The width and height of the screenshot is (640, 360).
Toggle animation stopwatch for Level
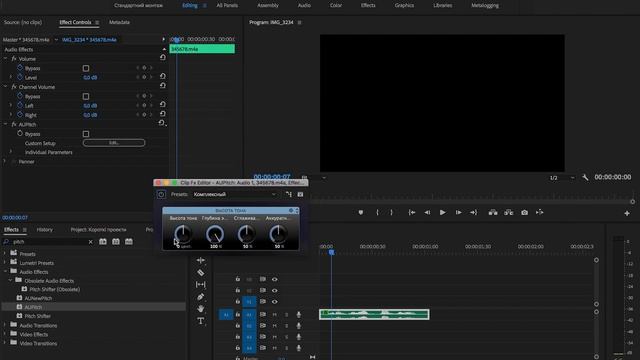[x=20, y=77]
